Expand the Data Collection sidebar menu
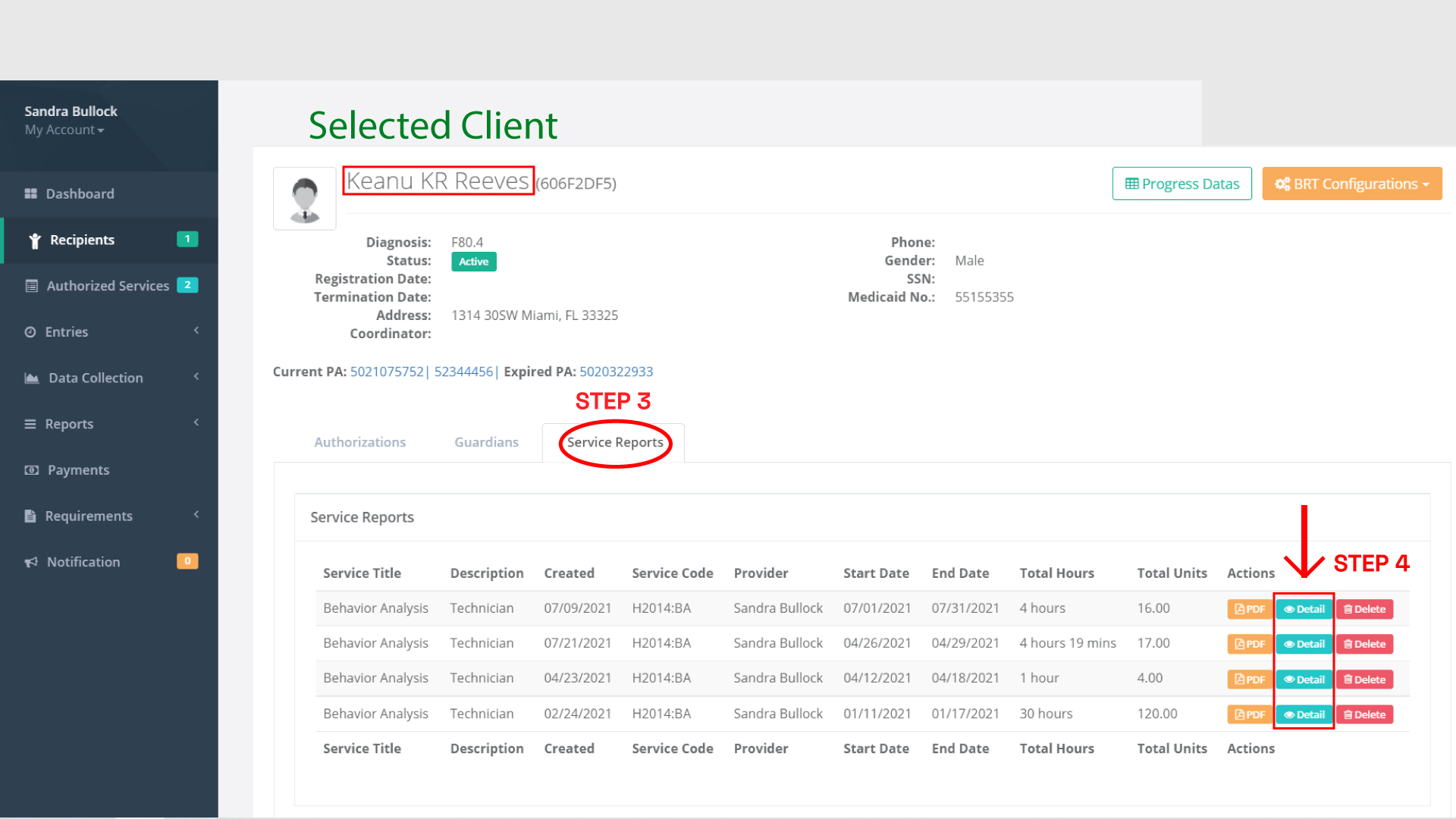 coord(95,377)
